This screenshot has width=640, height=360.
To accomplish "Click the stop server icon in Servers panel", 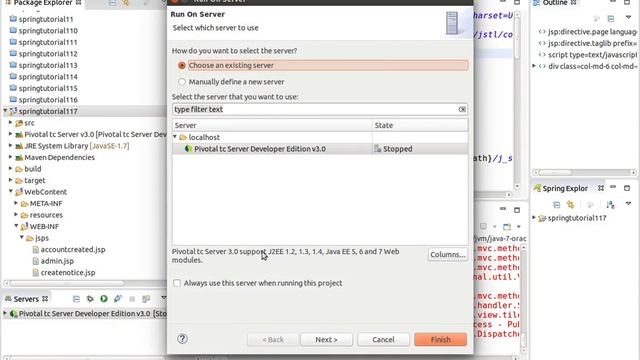I will pos(132,299).
